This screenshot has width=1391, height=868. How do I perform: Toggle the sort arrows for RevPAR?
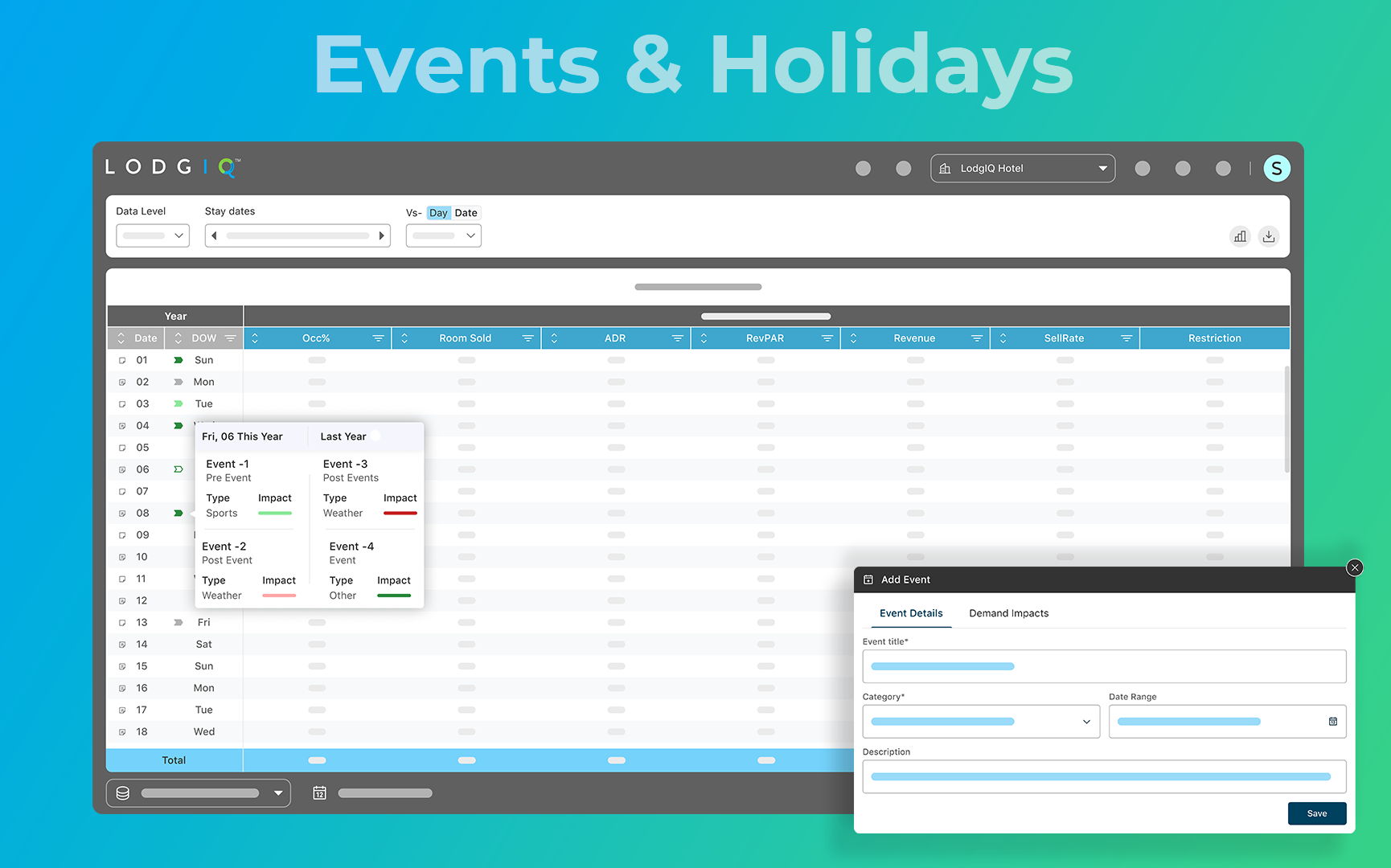coord(704,338)
